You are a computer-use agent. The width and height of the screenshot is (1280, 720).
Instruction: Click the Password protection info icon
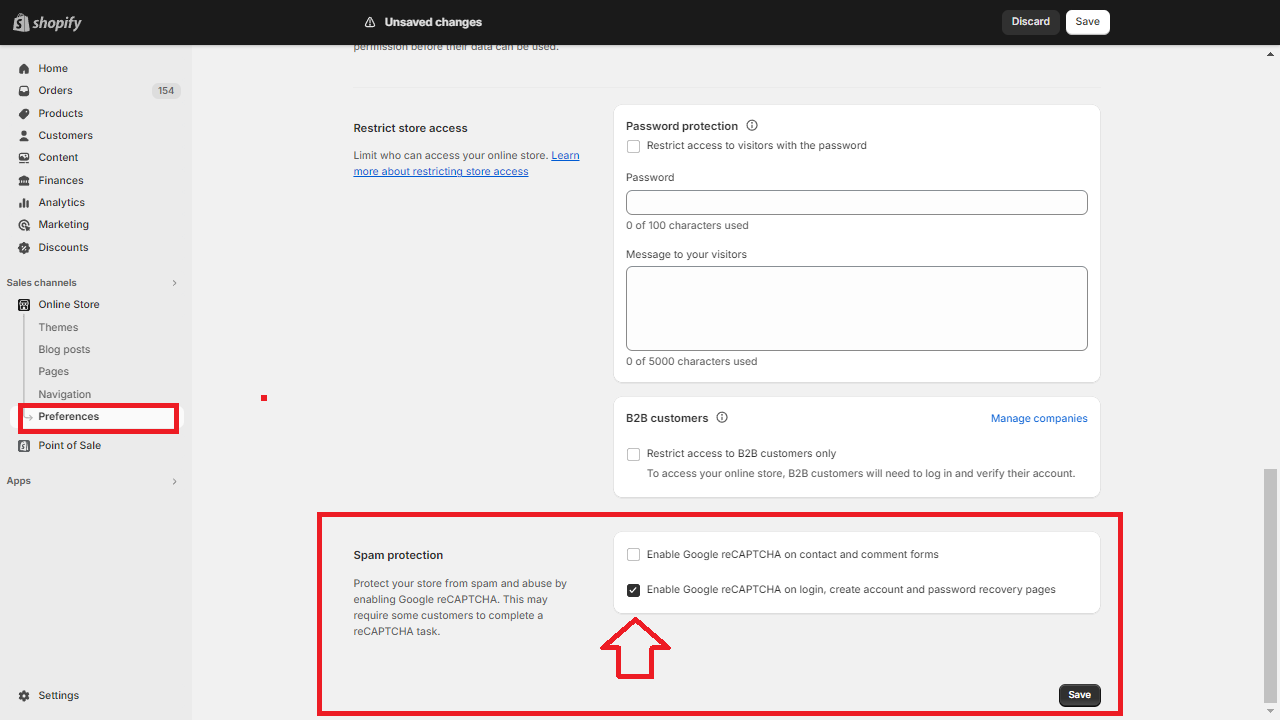click(751, 125)
